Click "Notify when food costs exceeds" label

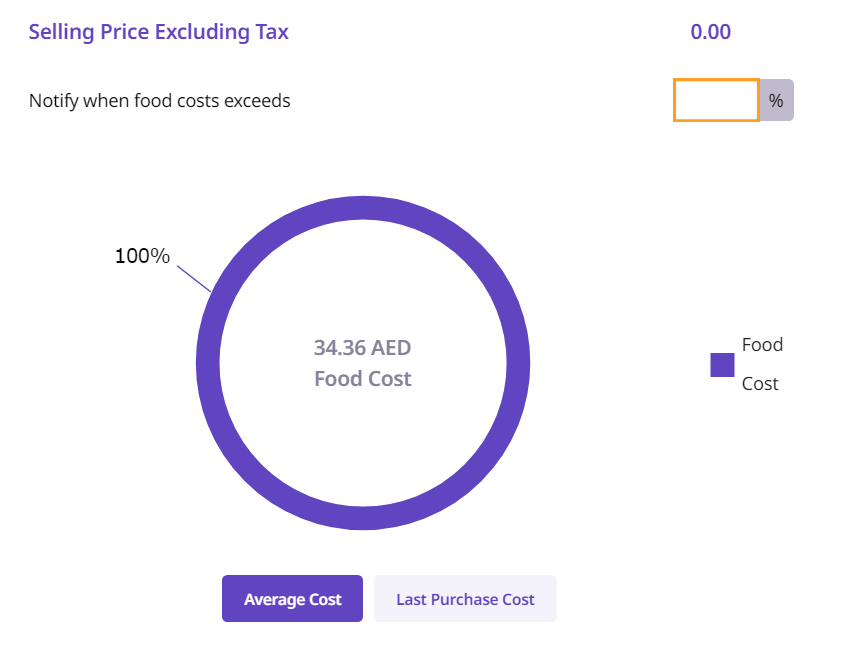[159, 101]
